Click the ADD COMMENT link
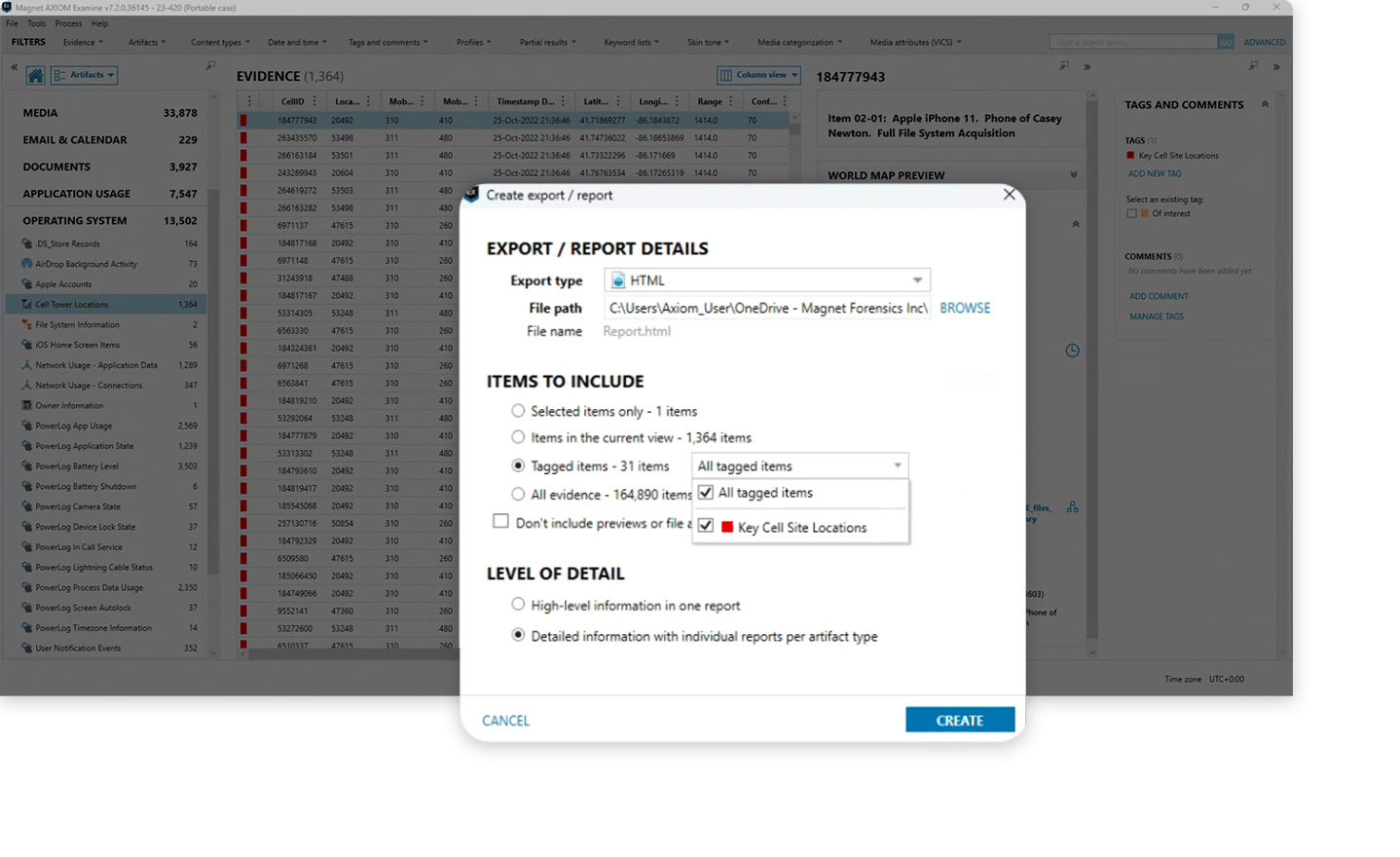Viewport: 1400px width, 857px height. pyautogui.click(x=1159, y=296)
